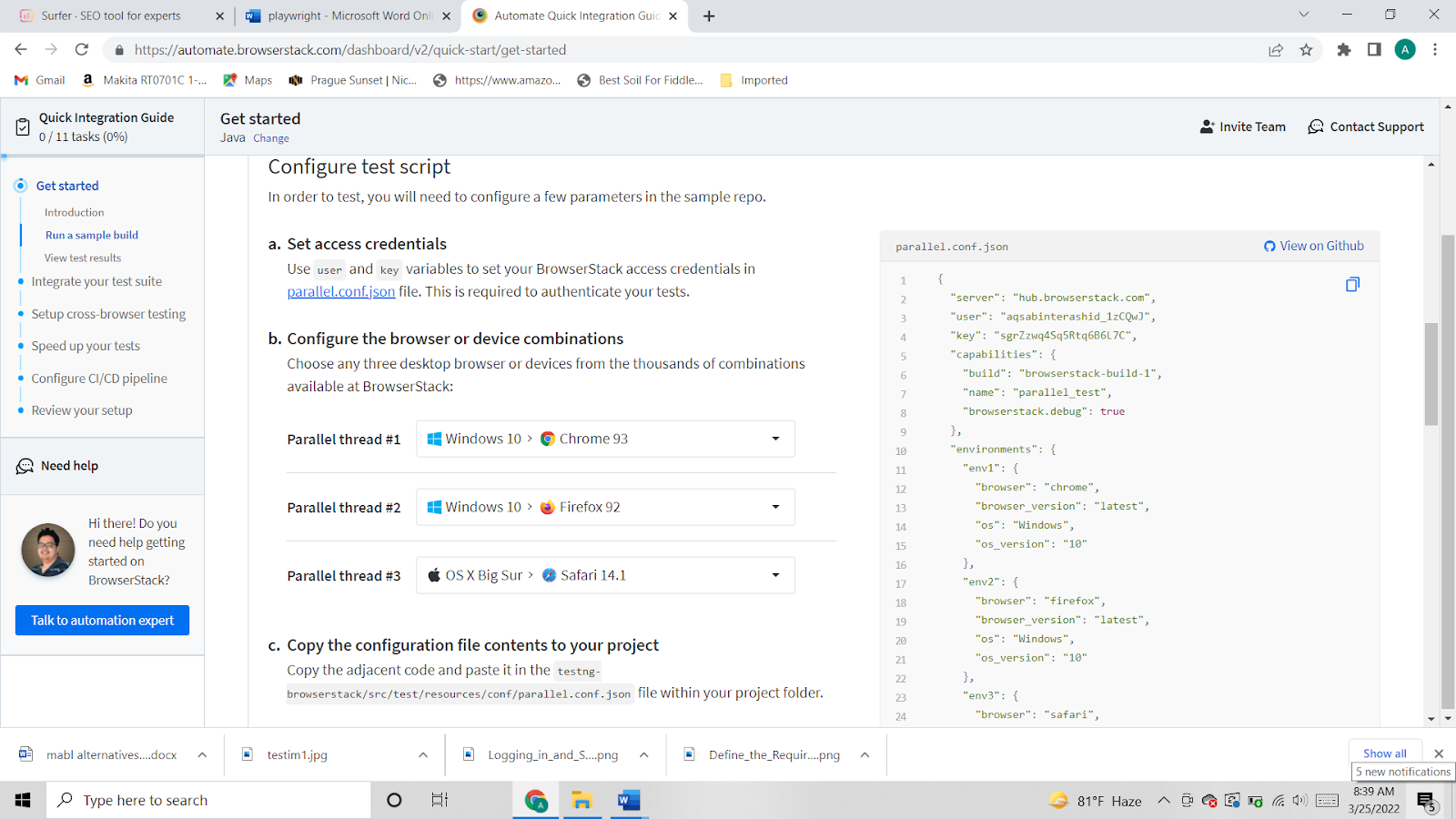Open File Explorer from the taskbar
The width and height of the screenshot is (1456, 819).
point(581,800)
